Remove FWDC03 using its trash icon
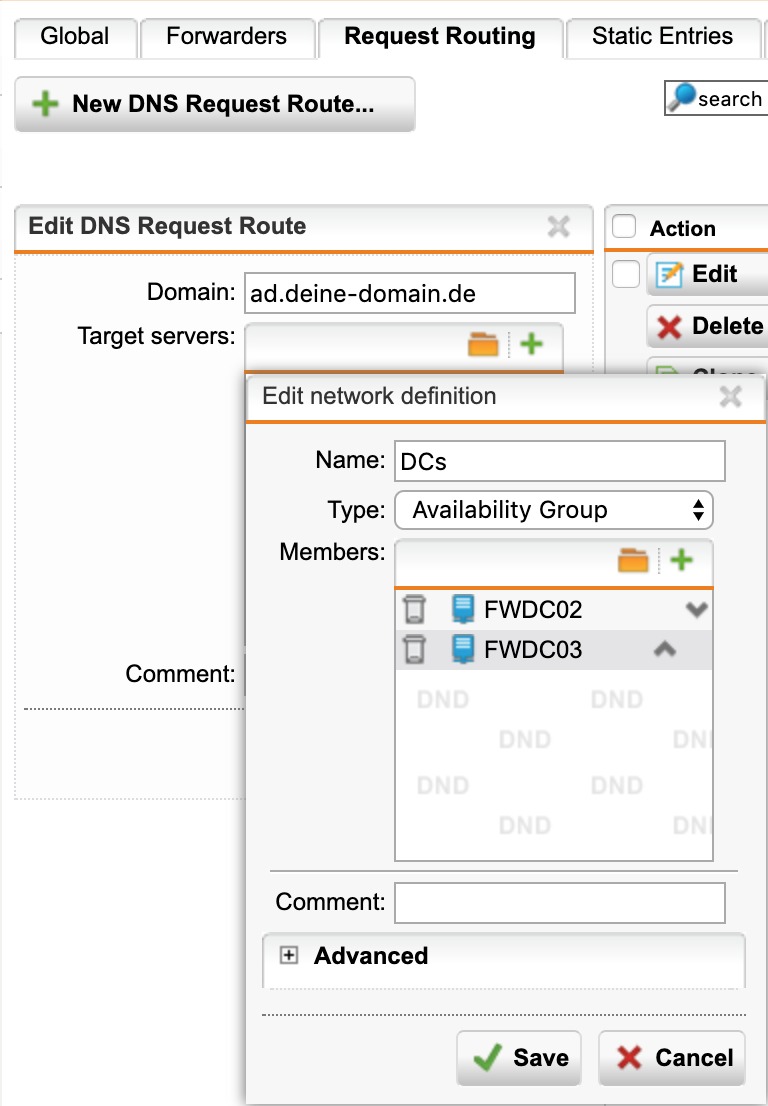This screenshot has width=768, height=1106. click(414, 650)
